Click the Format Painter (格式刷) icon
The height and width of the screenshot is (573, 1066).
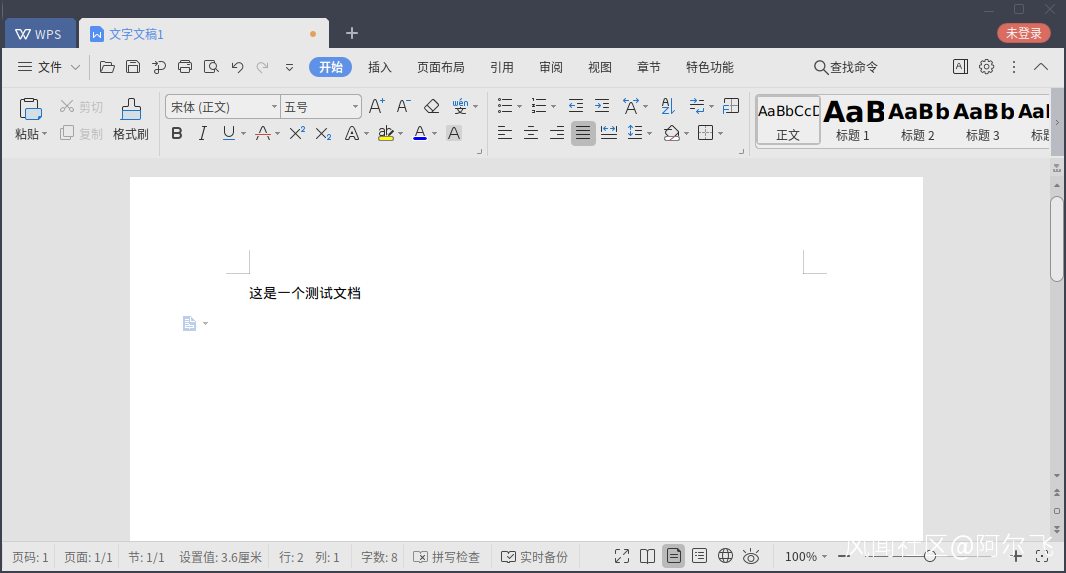click(131, 110)
